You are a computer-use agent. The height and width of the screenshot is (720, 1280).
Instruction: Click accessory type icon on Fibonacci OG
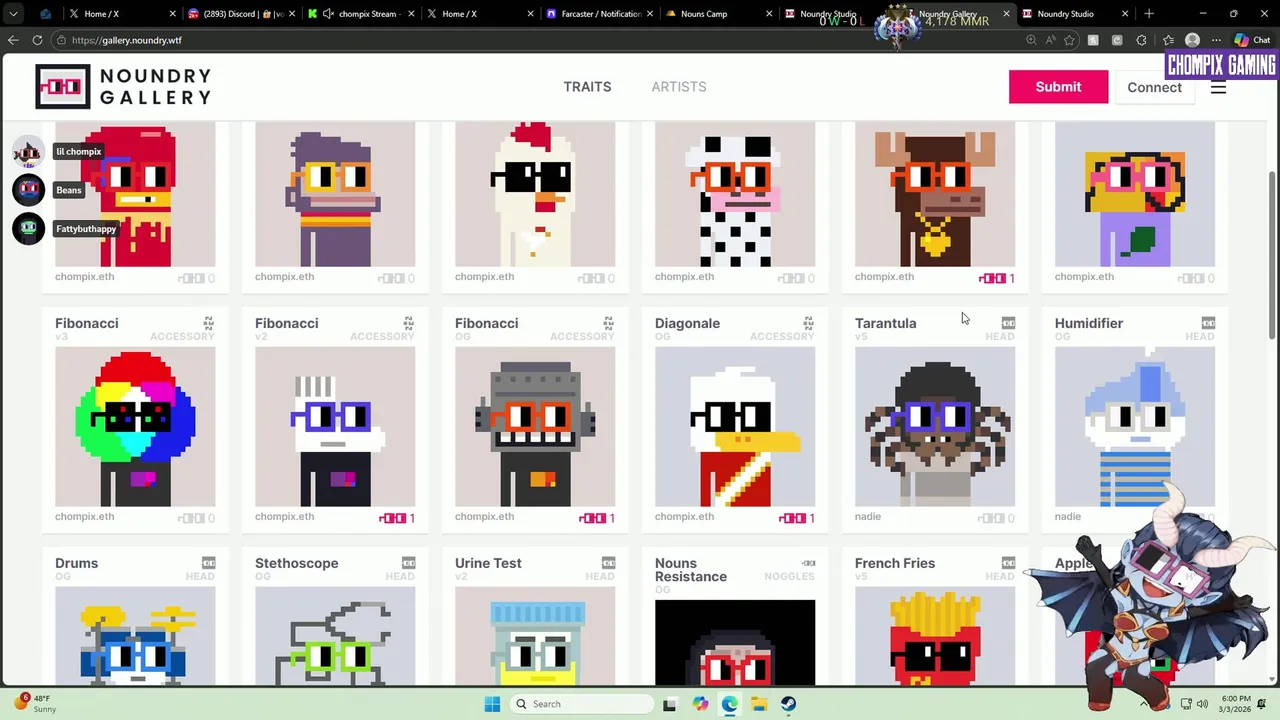click(609, 323)
